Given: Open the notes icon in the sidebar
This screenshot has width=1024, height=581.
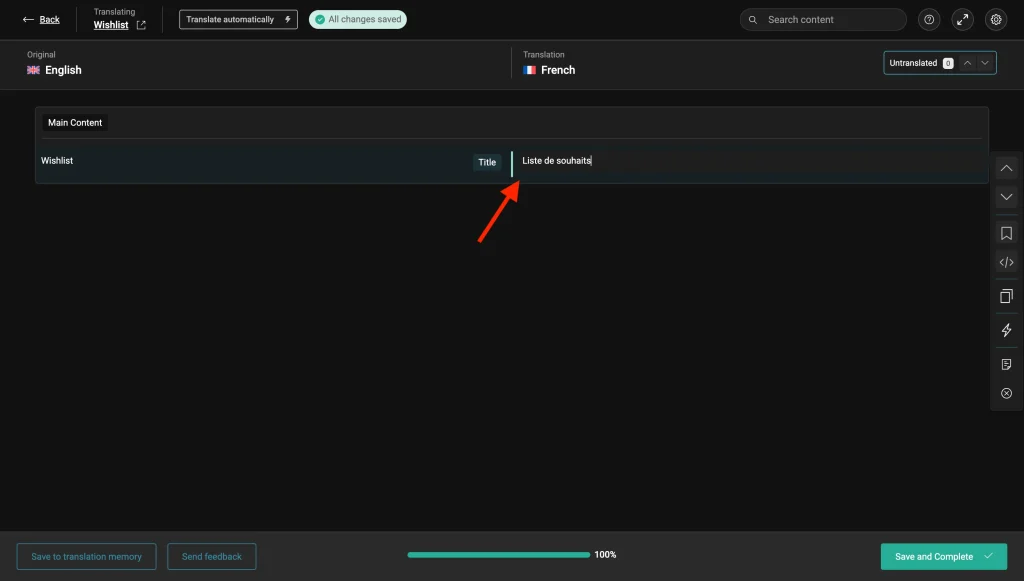Looking at the screenshot, I should point(1006,363).
